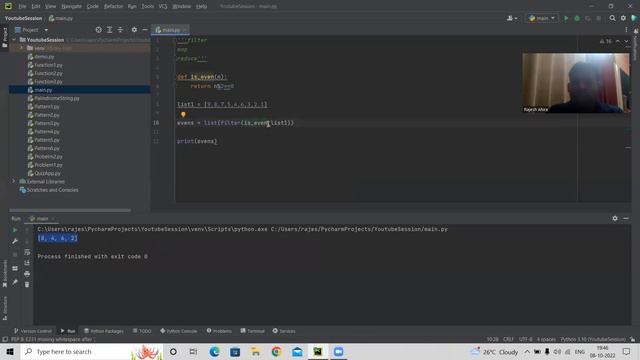Image resolution: width=640 pixels, height=360 pixels.
Task: Open the Python Packages tool window
Action: tap(104, 331)
